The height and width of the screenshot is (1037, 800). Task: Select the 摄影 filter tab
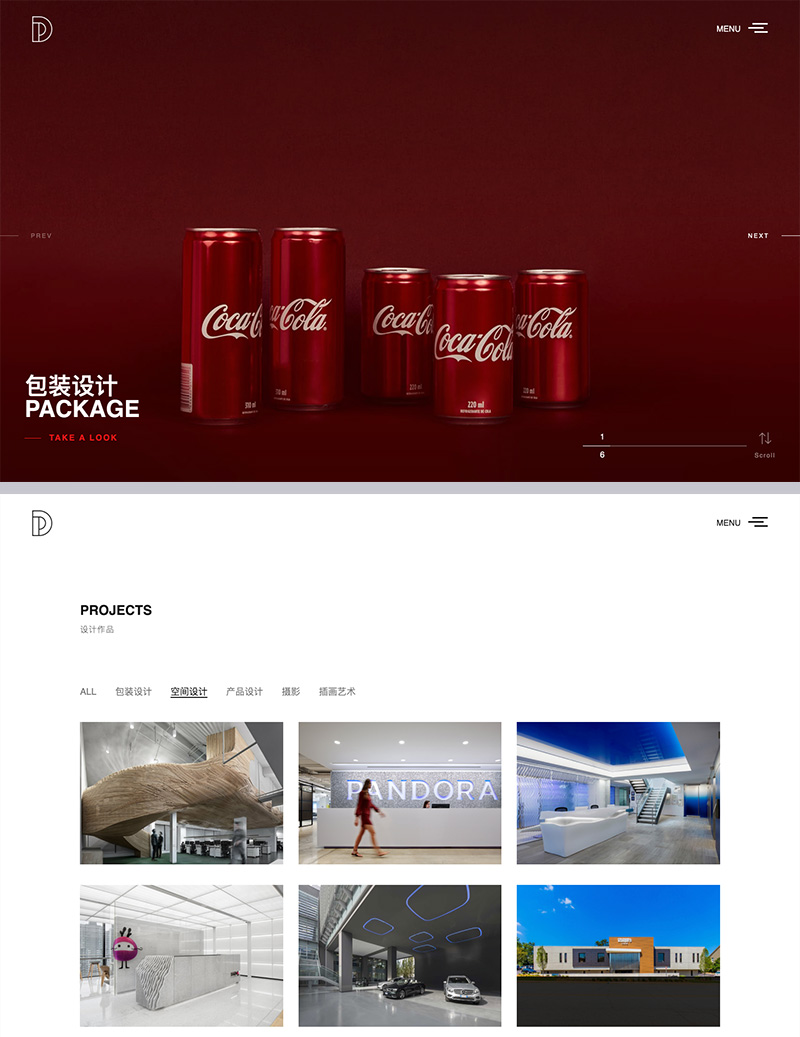tap(291, 692)
